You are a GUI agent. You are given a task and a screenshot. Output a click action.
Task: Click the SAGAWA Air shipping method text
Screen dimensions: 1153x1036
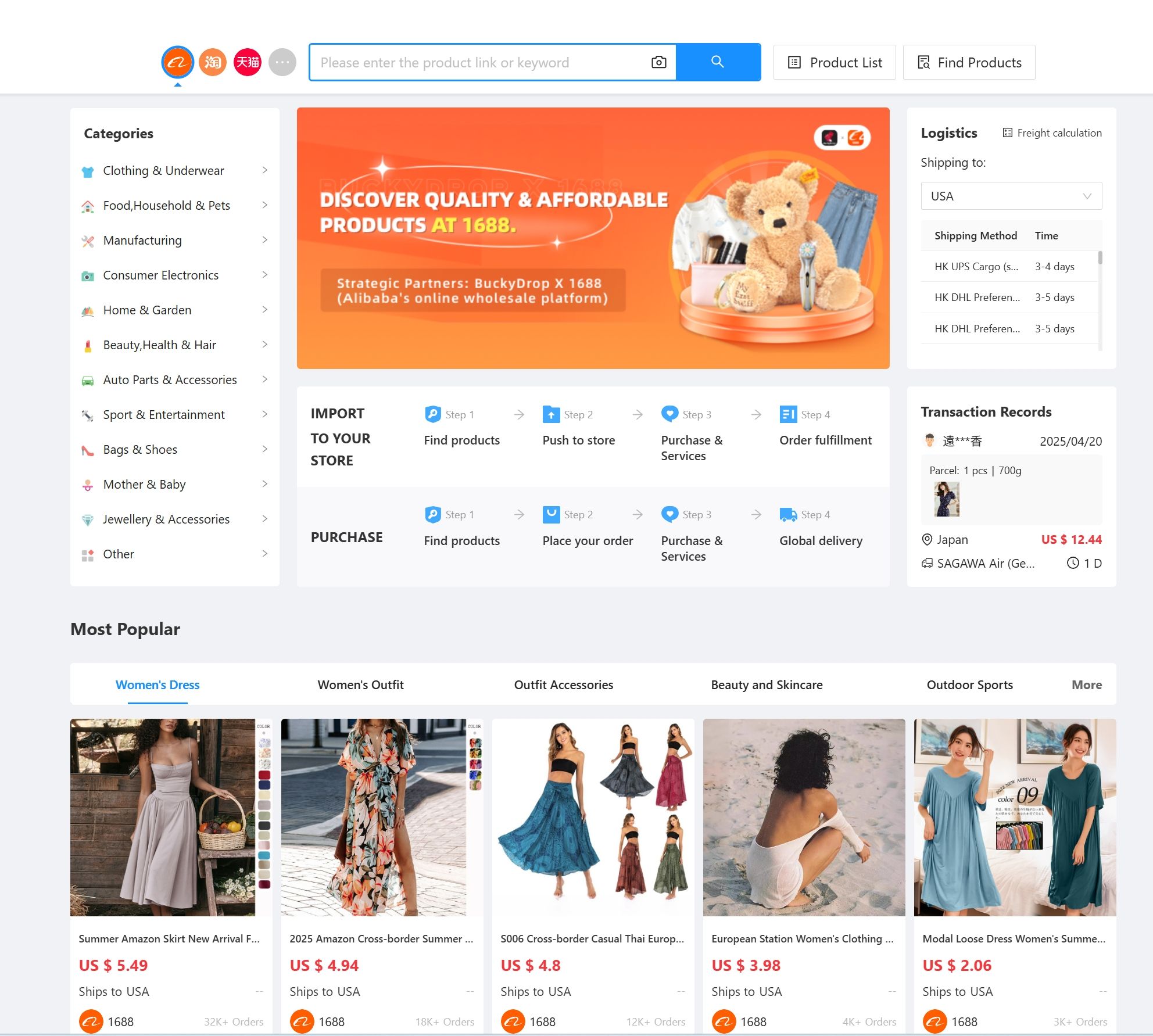[986, 563]
